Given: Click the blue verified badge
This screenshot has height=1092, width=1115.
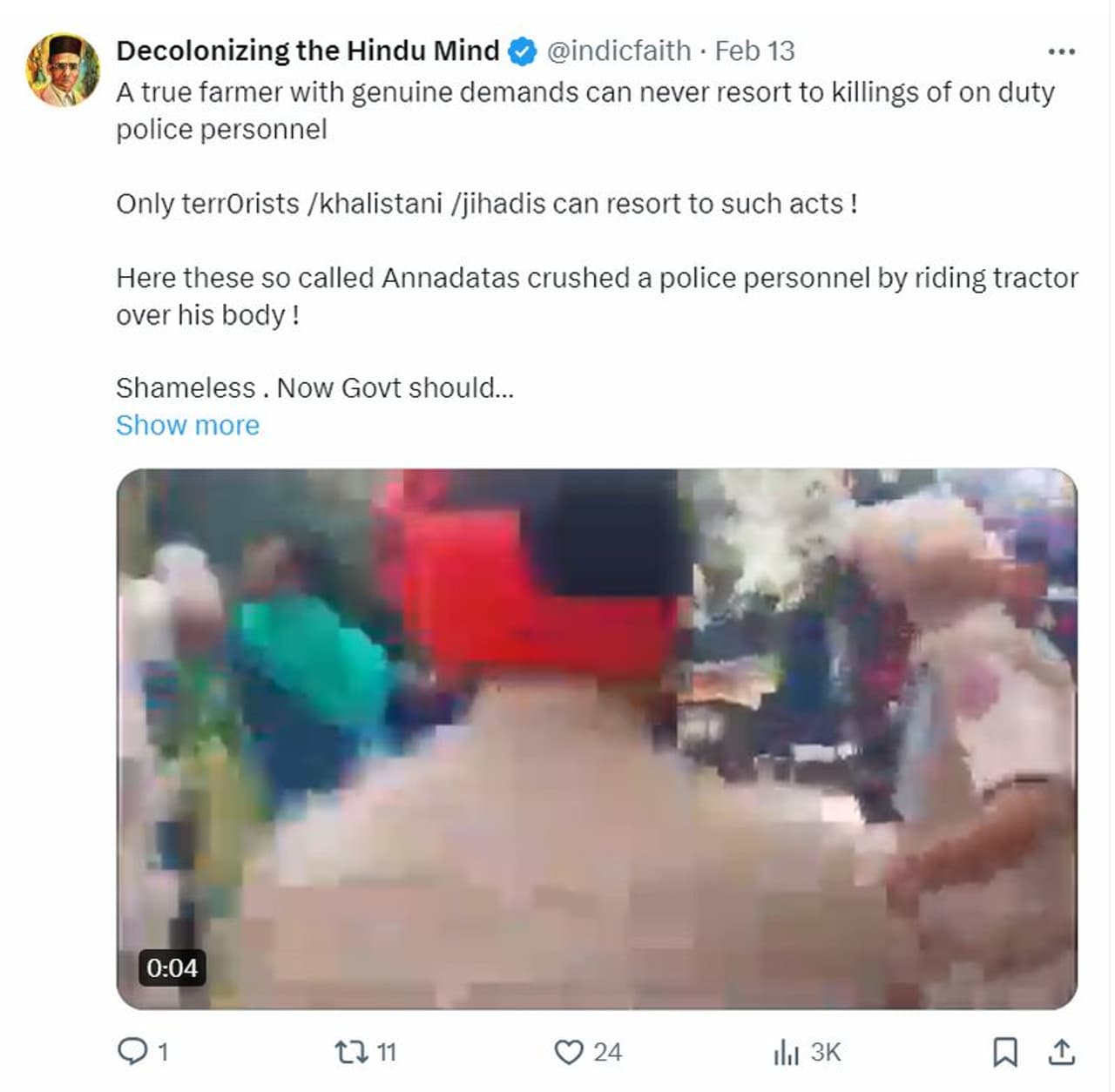Looking at the screenshot, I should coord(522,52).
